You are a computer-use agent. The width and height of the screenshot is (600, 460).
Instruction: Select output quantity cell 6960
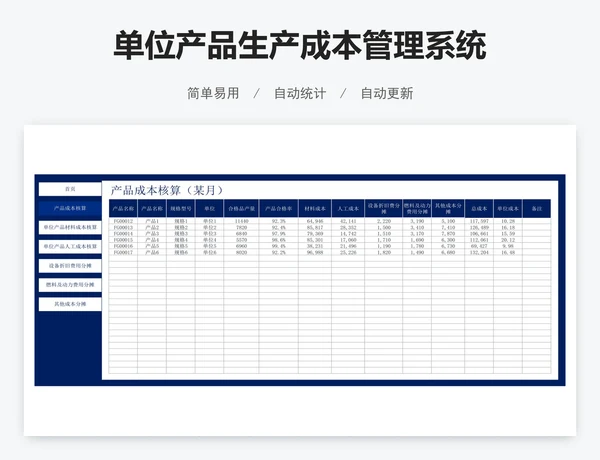pyautogui.click(x=241, y=246)
